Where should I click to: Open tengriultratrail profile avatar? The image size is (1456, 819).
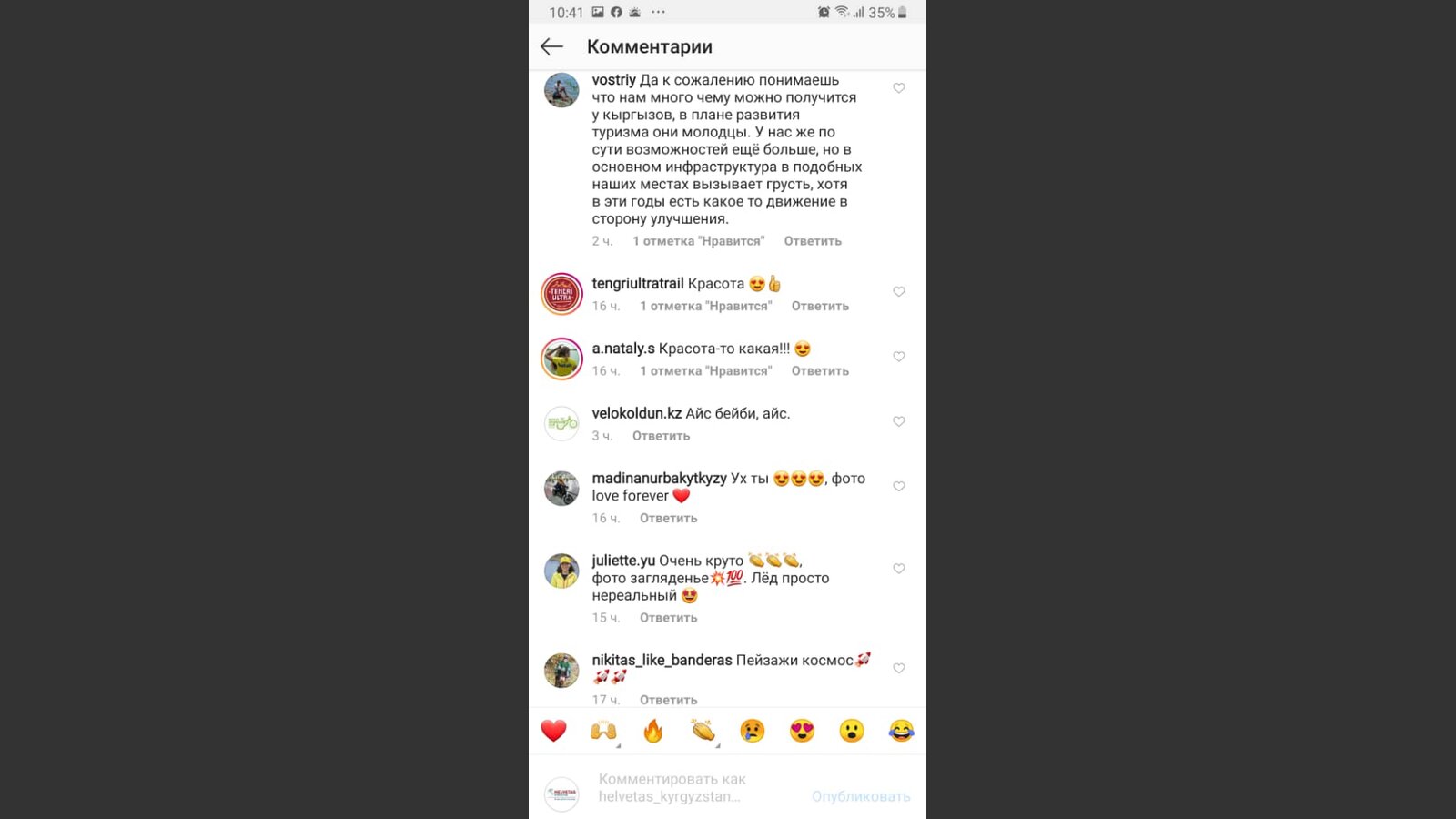coord(561,295)
